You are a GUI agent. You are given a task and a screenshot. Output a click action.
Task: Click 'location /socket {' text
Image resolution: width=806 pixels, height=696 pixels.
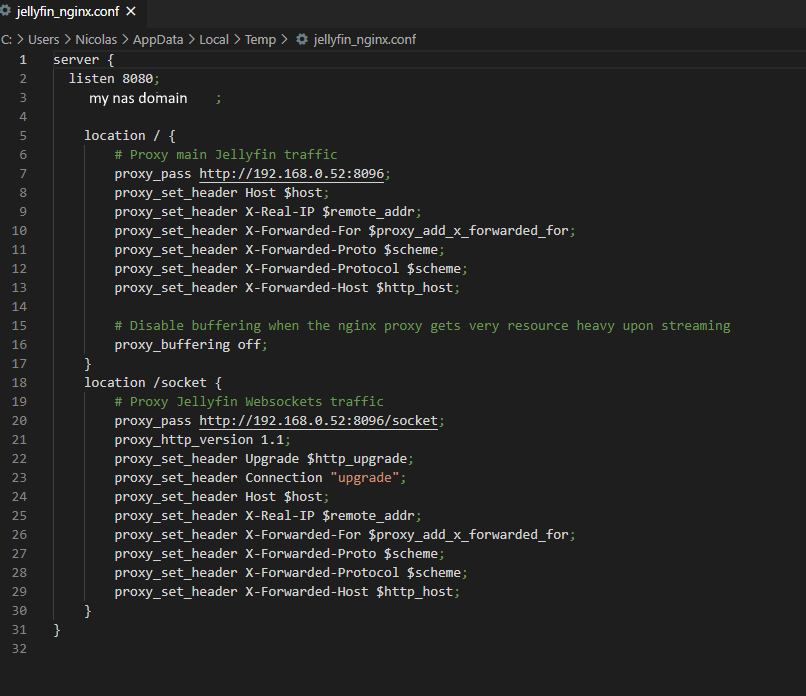point(153,383)
